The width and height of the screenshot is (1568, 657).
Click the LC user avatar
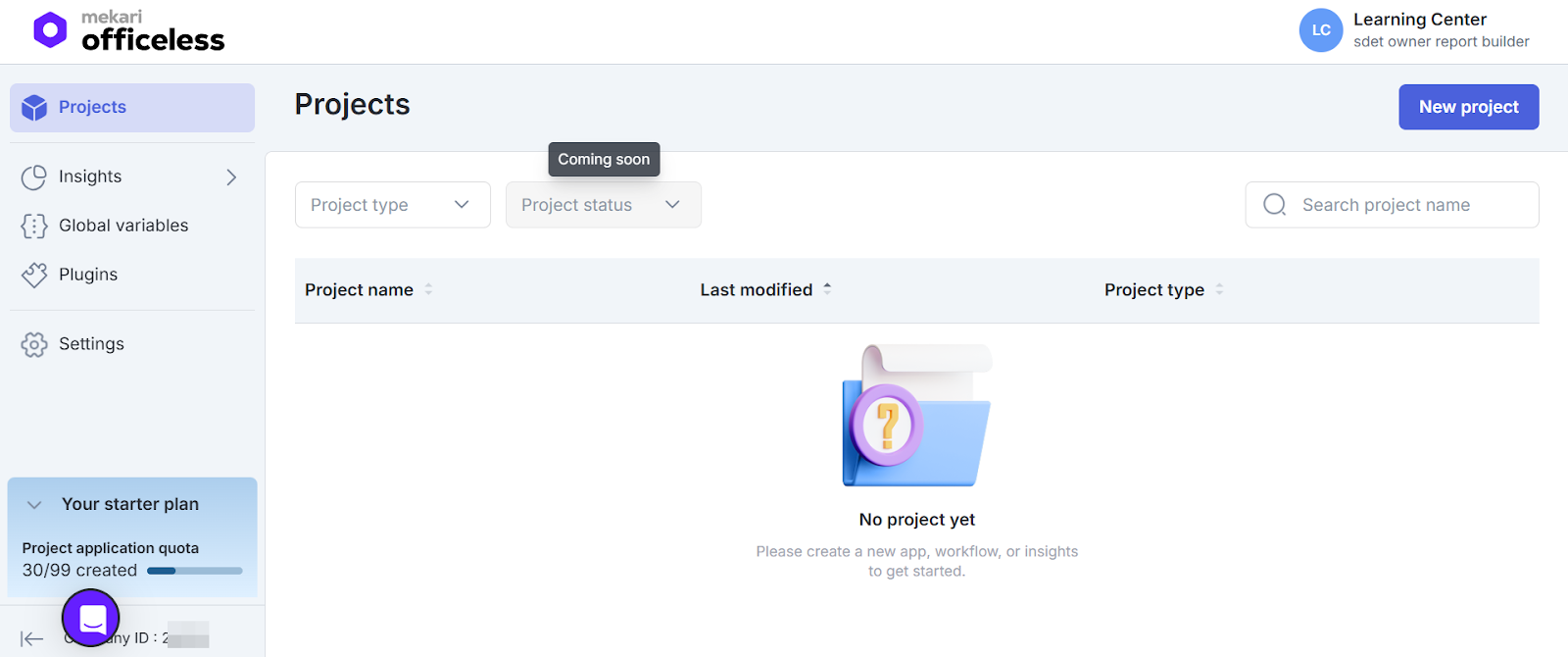pyautogui.click(x=1320, y=30)
